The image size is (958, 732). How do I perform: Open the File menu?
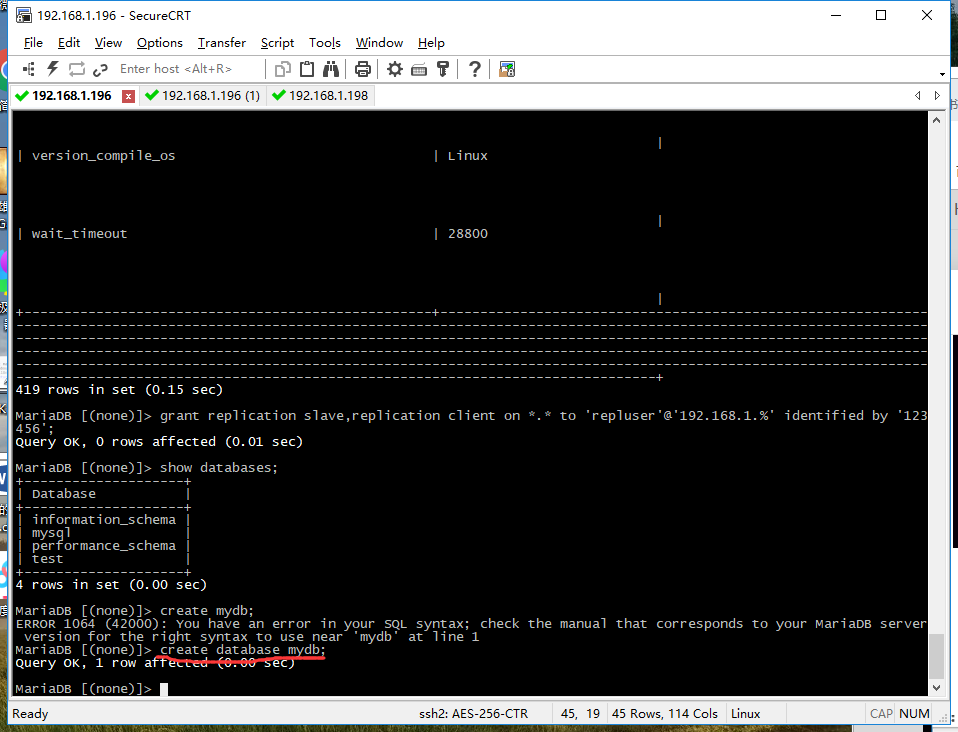[x=33, y=43]
